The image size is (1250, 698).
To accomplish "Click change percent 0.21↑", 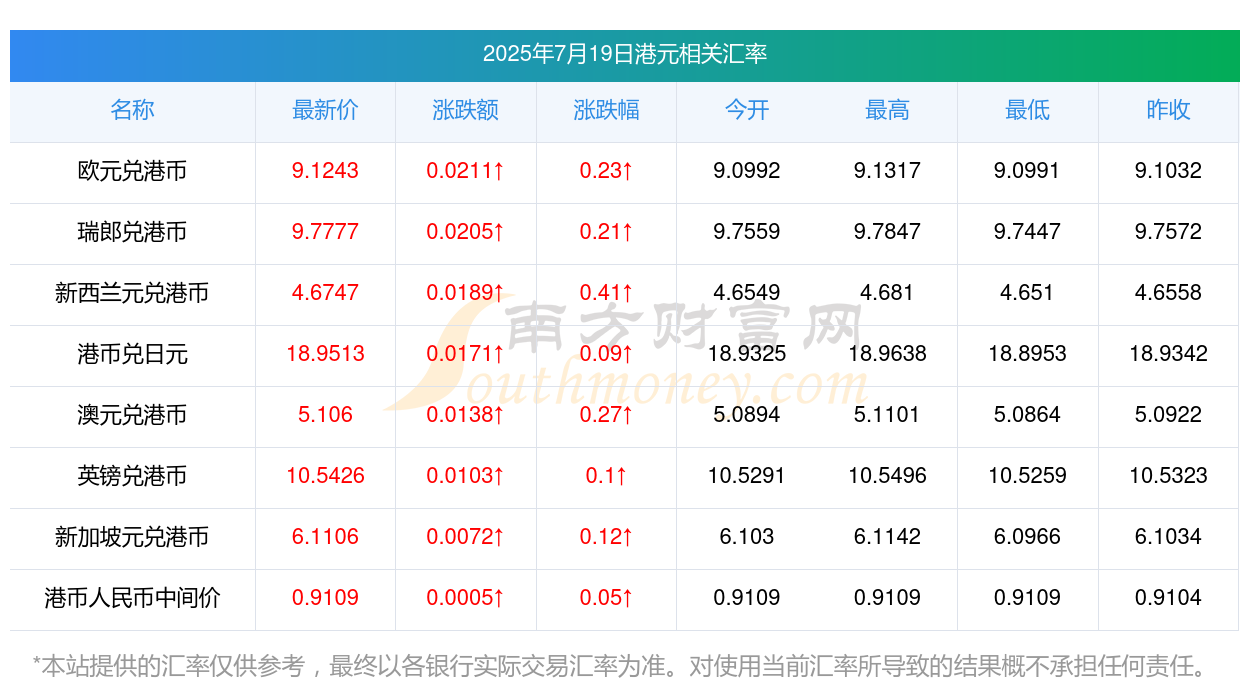I will 606,232.
